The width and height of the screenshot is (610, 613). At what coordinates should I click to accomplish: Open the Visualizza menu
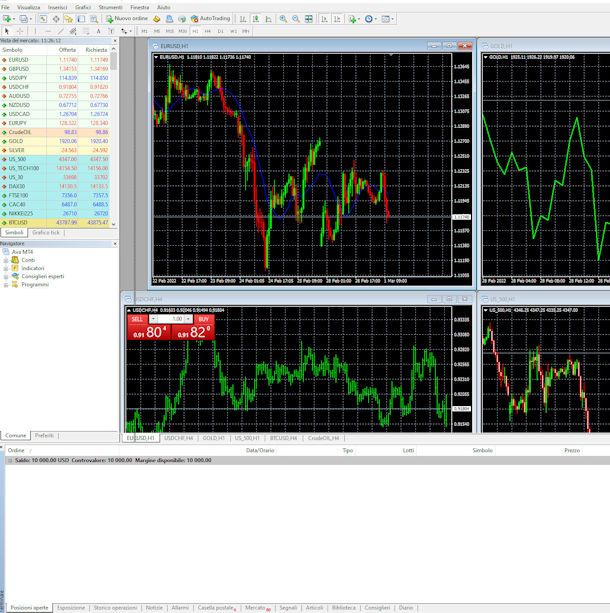[29, 7]
